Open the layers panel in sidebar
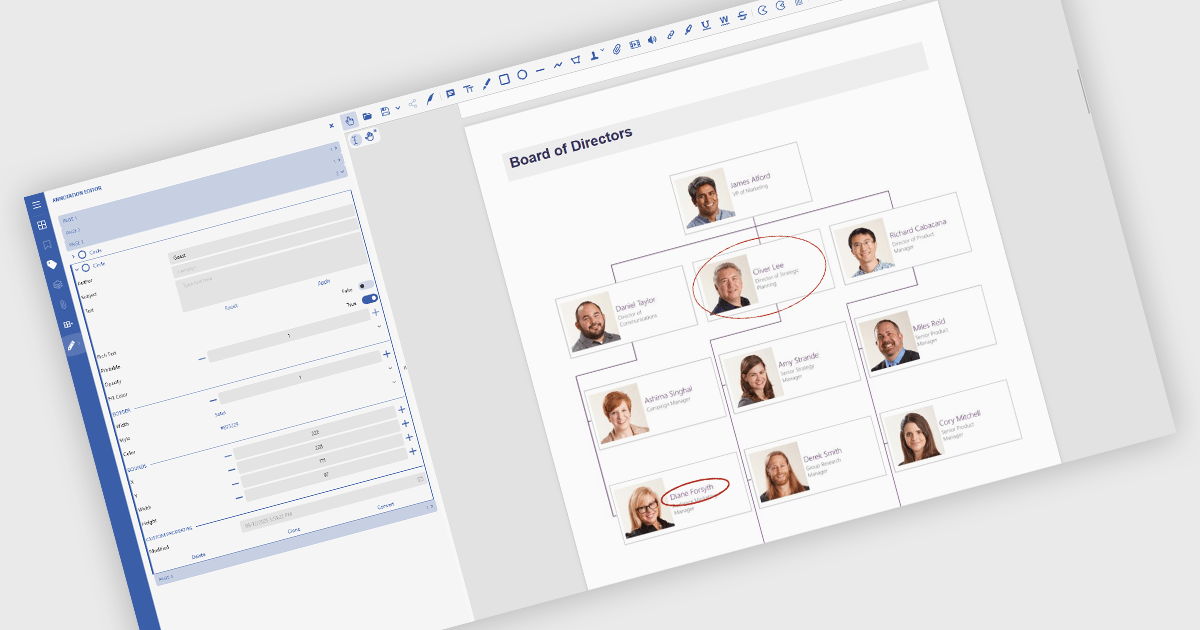Image resolution: width=1200 pixels, height=630 pixels. click(x=58, y=285)
